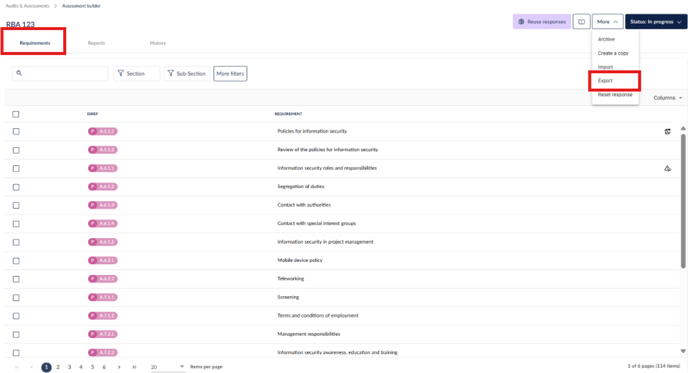Open the Section filter dropdown
This screenshot has height=373, width=688.
click(x=136, y=73)
